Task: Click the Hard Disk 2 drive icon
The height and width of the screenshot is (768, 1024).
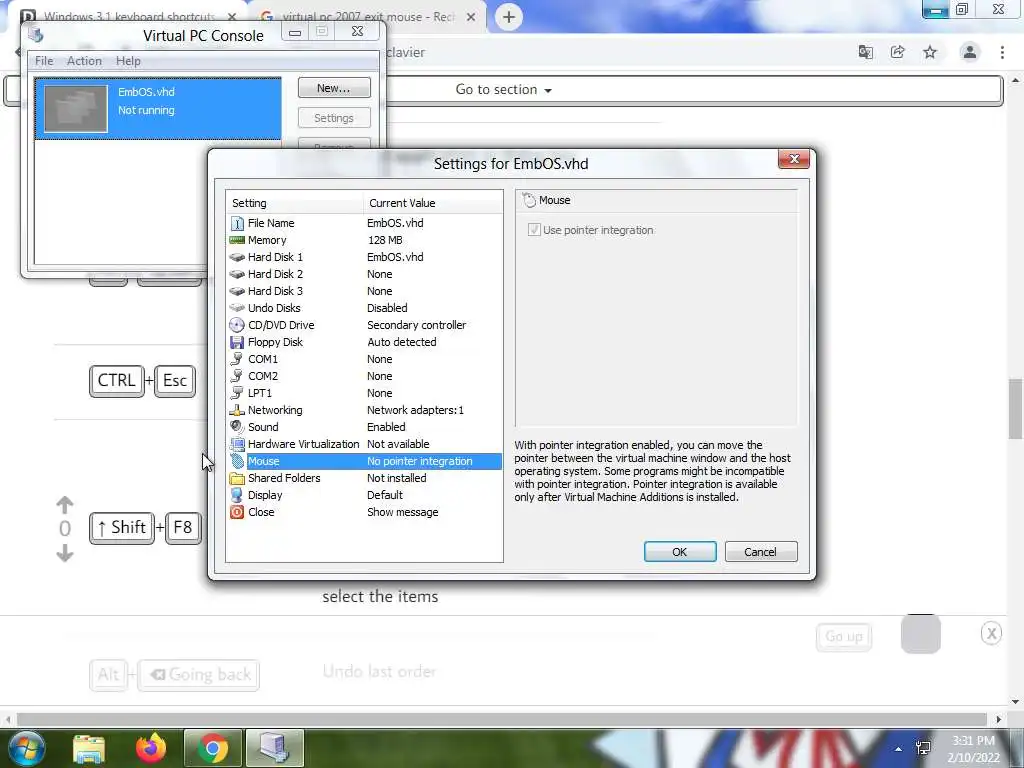Action: pyautogui.click(x=237, y=274)
